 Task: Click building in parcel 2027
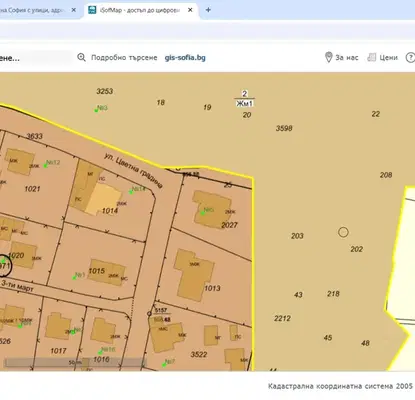(x=212, y=208)
